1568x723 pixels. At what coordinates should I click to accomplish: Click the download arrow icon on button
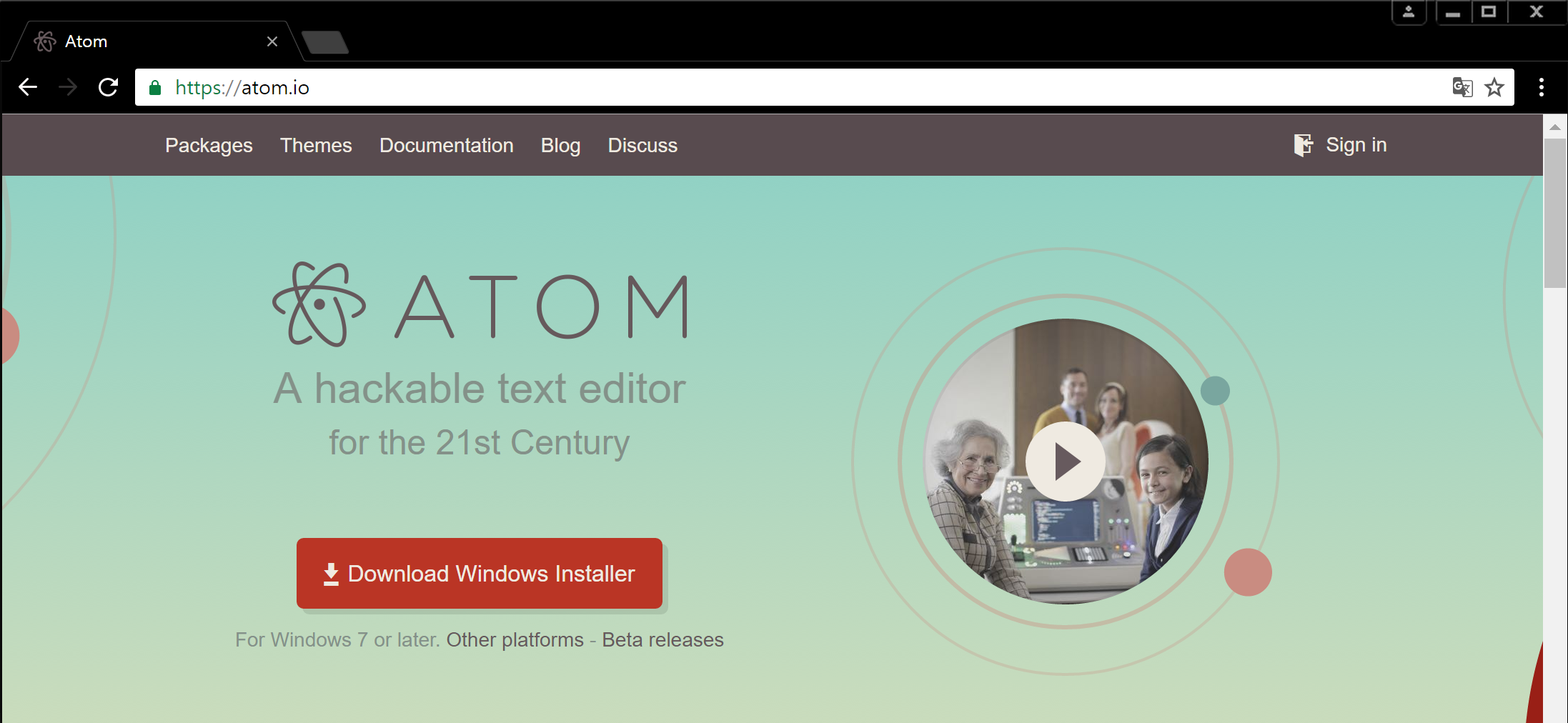[331, 574]
